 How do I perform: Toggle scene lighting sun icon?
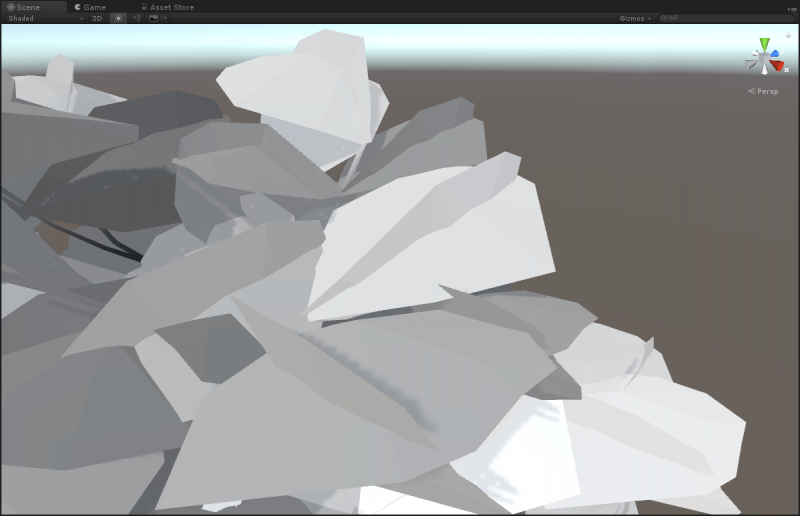click(x=118, y=18)
